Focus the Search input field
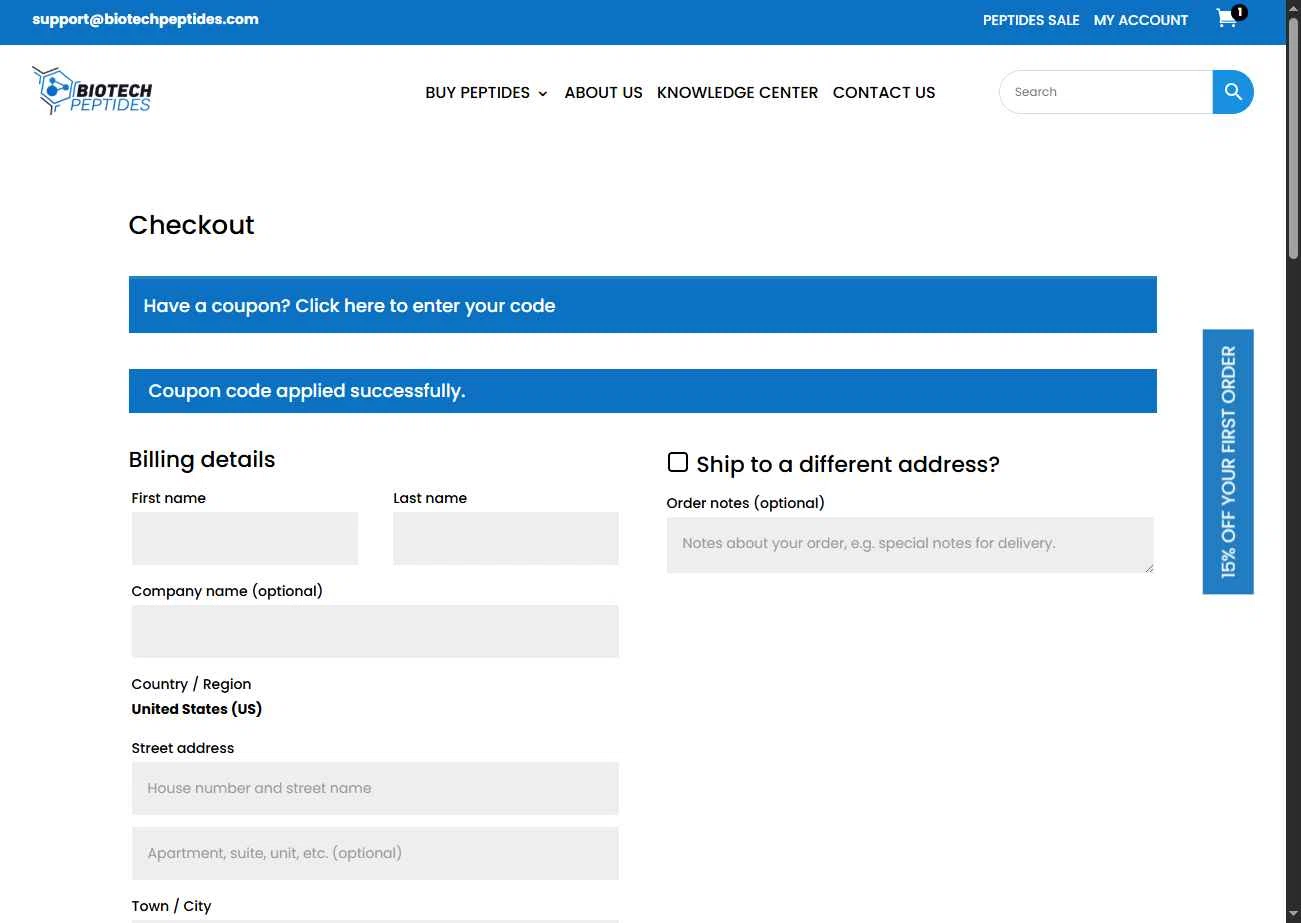Viewport: 1301px width, 923px height. click(x=1106, y=92)
